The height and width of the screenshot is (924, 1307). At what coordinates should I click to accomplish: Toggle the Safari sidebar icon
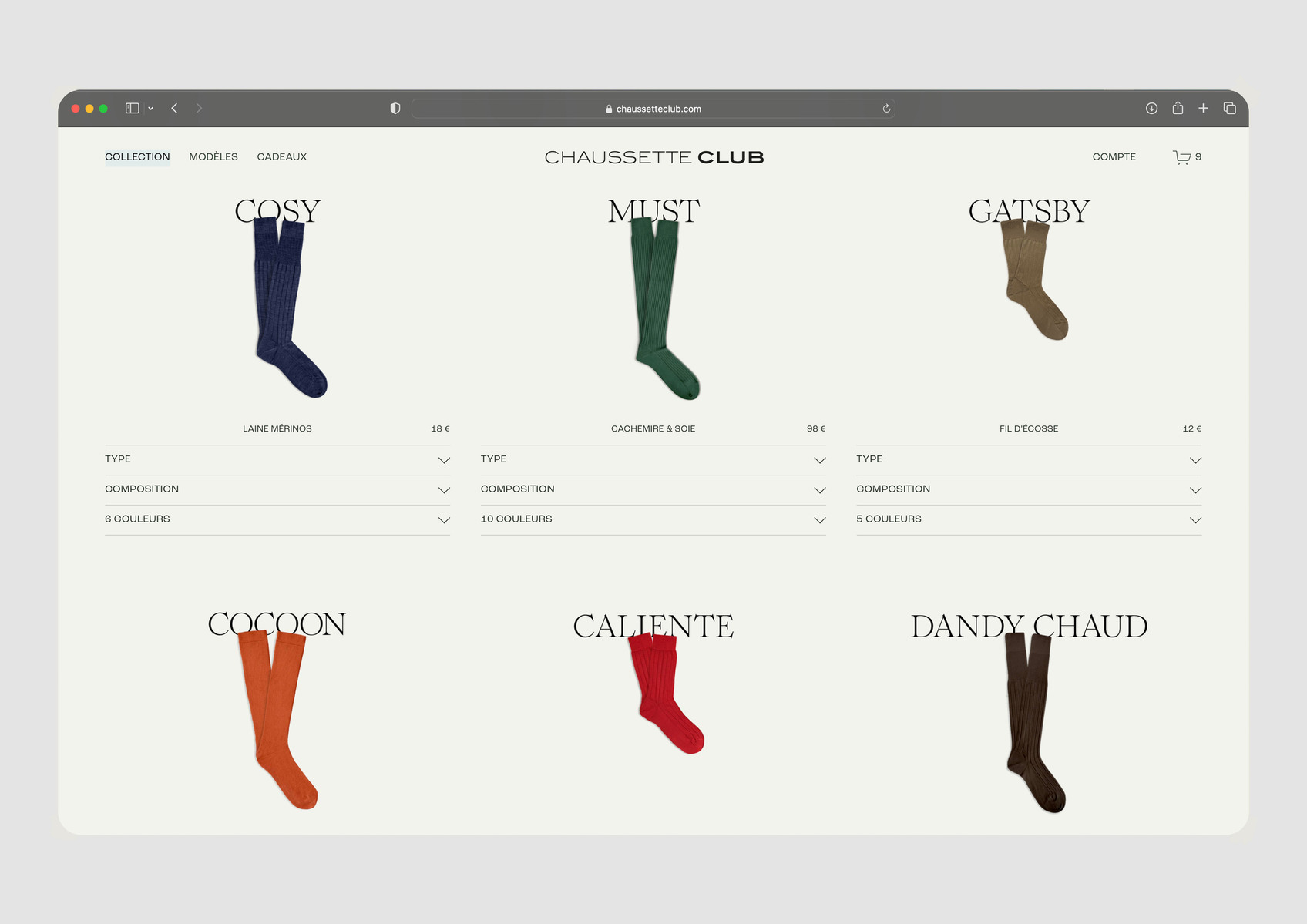pos(133,109)
